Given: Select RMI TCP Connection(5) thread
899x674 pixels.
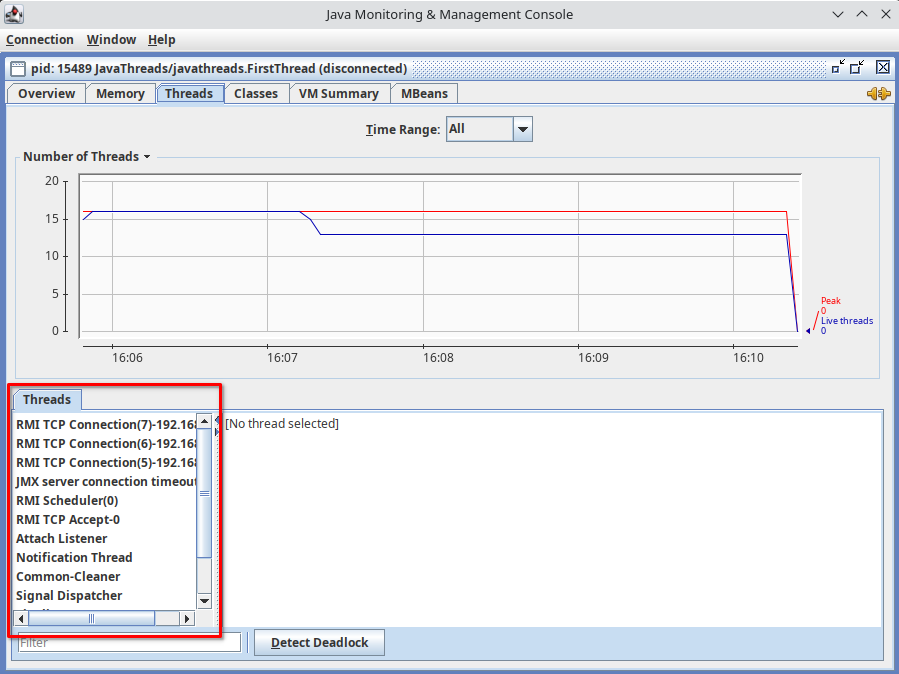Looking at the screenshot, I should click(x=106, y=463).
